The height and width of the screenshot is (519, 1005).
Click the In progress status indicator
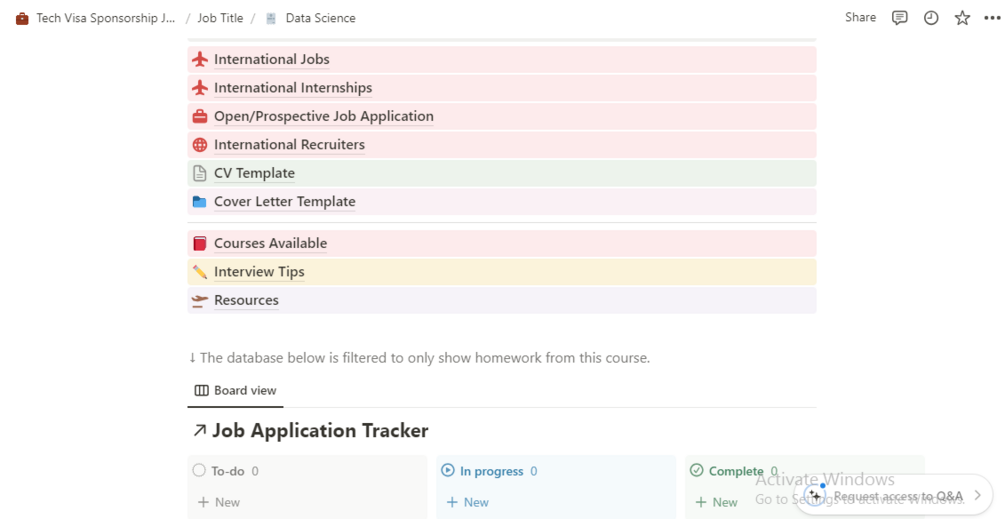pos(448,471)
